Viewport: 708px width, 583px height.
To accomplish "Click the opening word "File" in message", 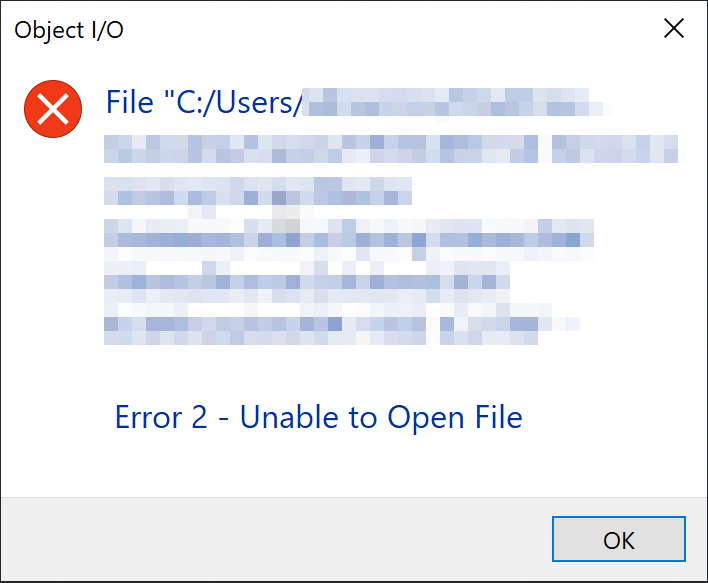I will 130,103.
